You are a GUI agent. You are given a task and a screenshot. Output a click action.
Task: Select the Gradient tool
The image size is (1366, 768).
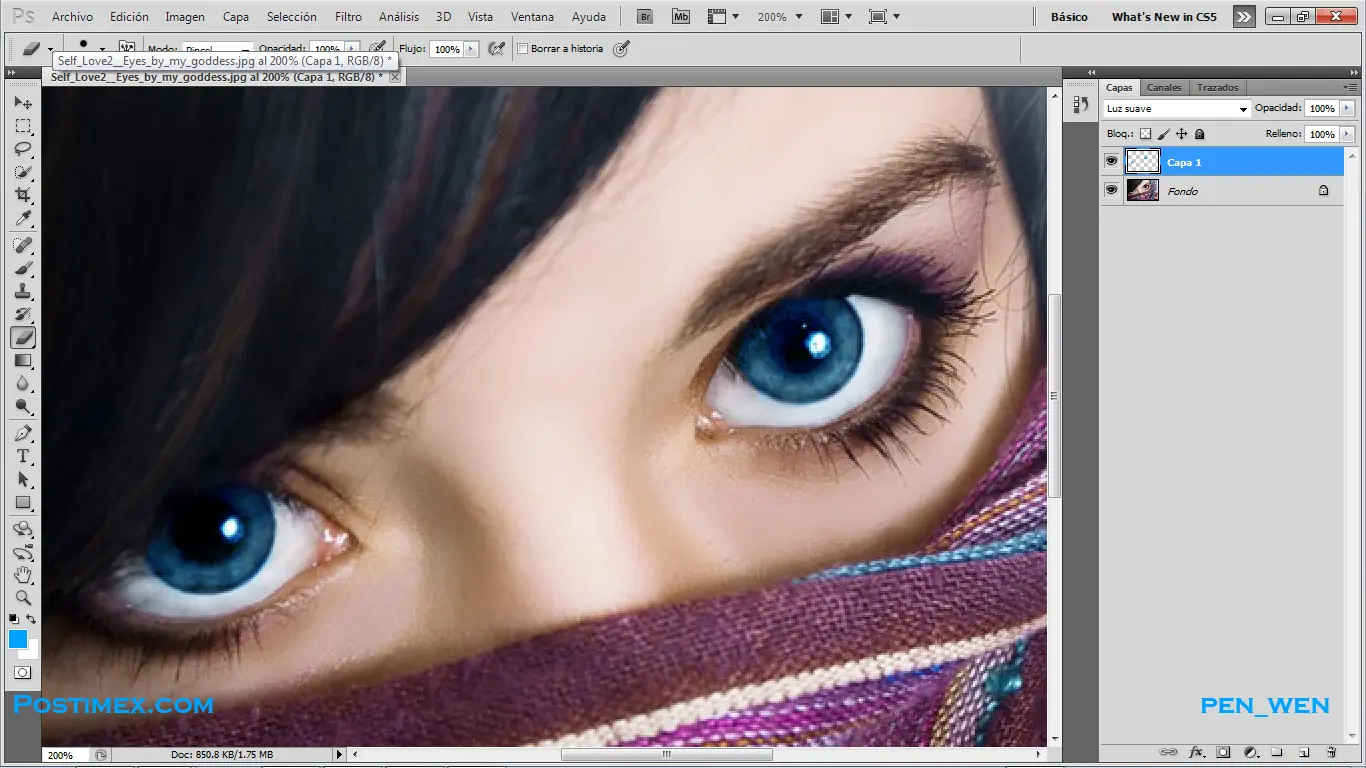[x=23, y=361]
